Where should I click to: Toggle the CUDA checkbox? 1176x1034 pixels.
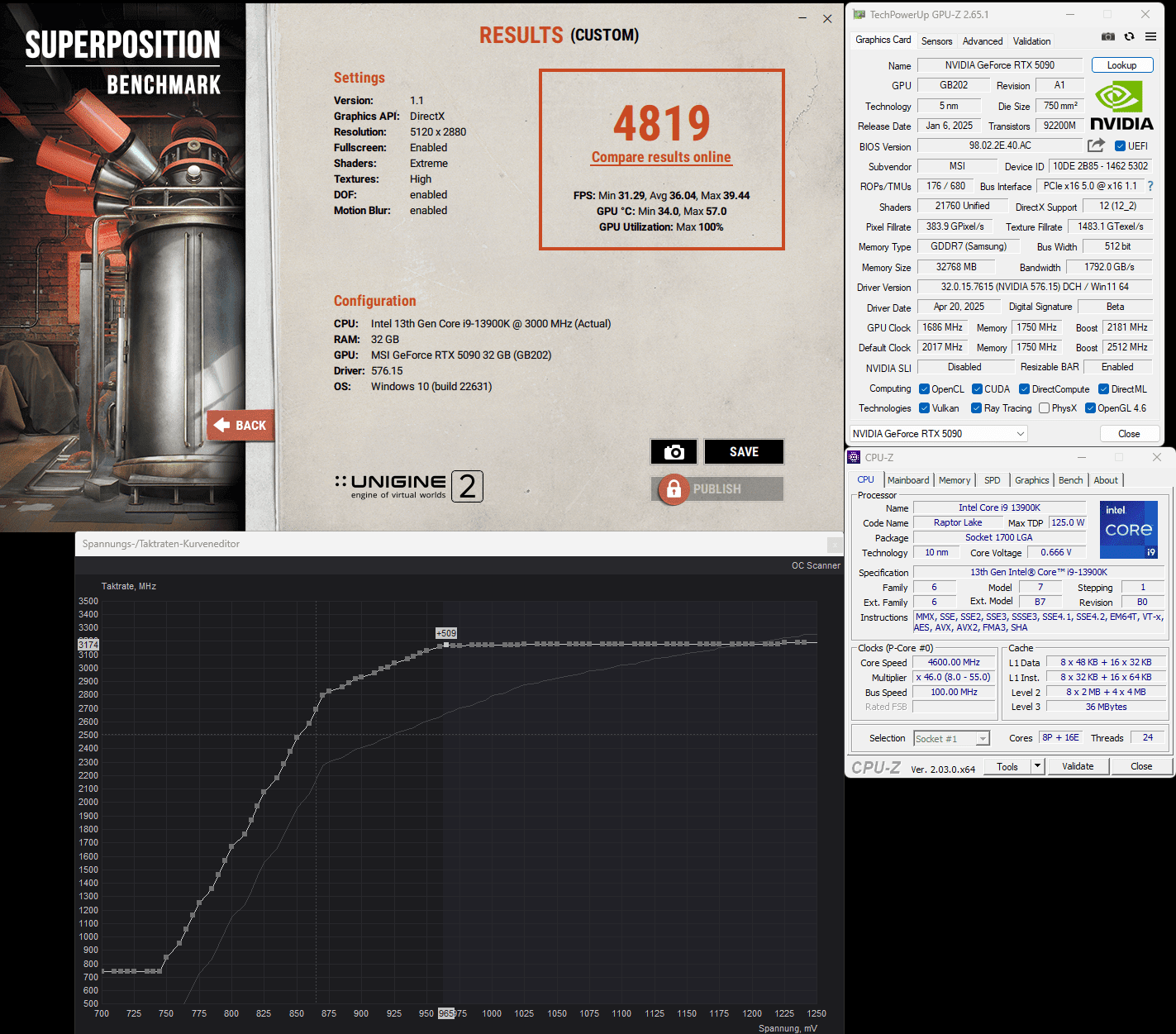(977, 389)
